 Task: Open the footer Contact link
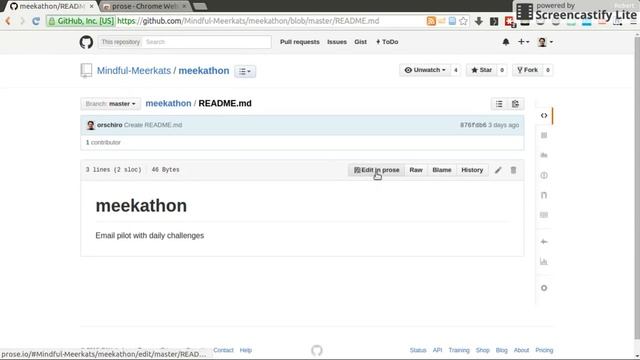(x=223, y=350)
